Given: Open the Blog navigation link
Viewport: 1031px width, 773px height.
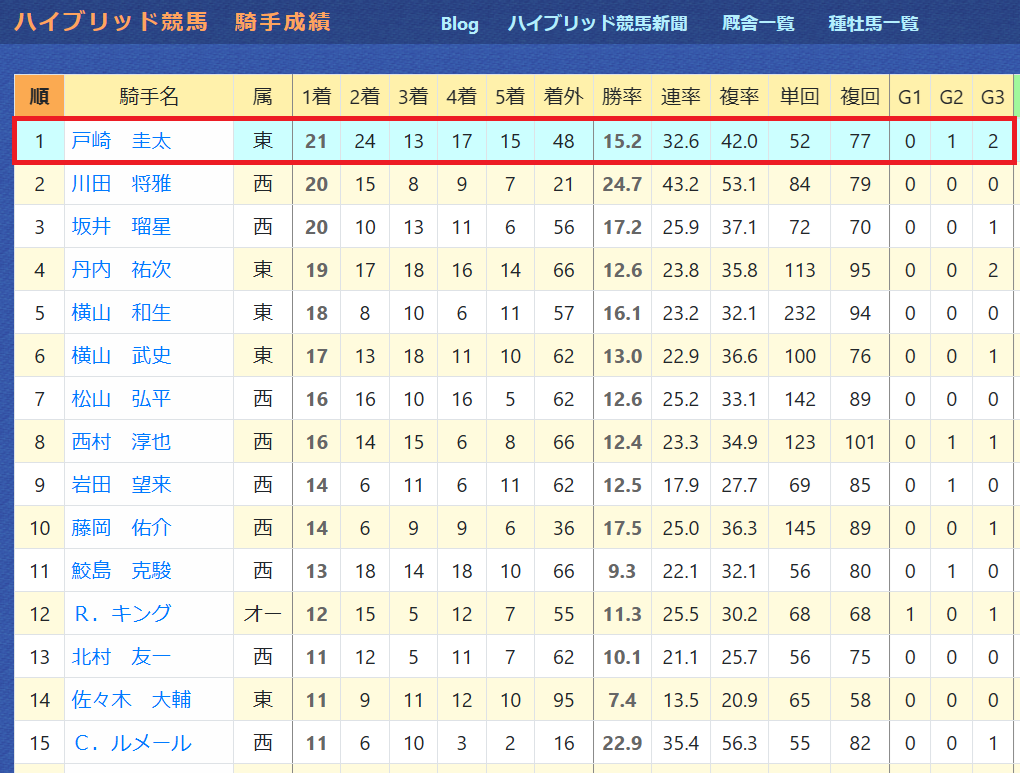Looking at the screenshot, I should [x=459, y=24].
